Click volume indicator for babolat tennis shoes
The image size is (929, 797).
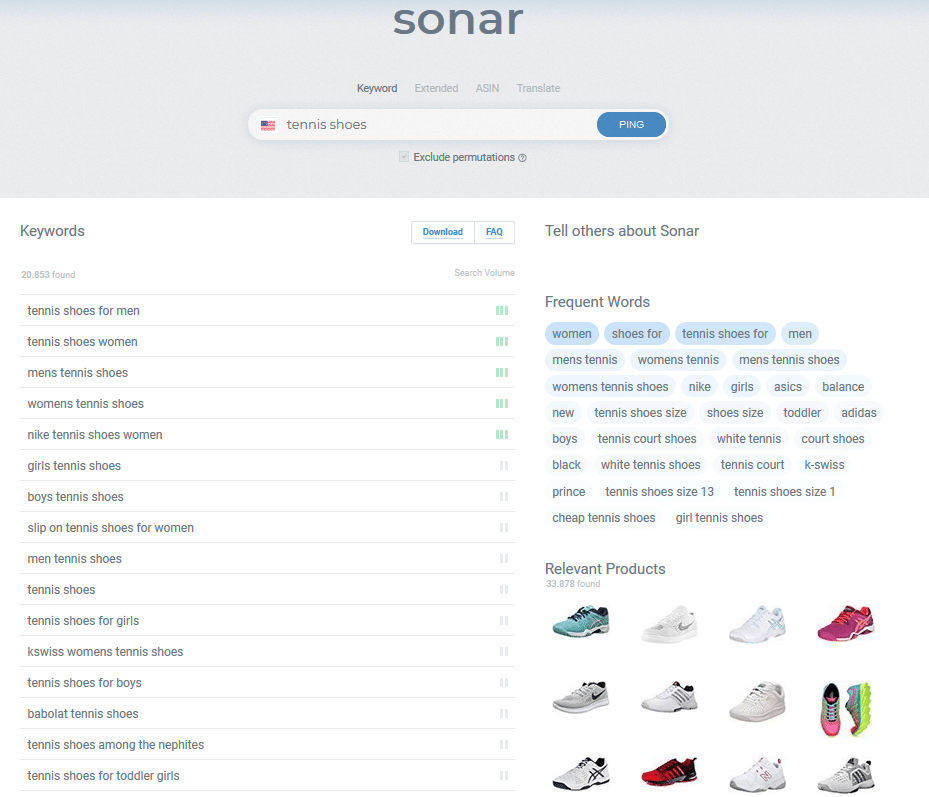click(504, 714)
